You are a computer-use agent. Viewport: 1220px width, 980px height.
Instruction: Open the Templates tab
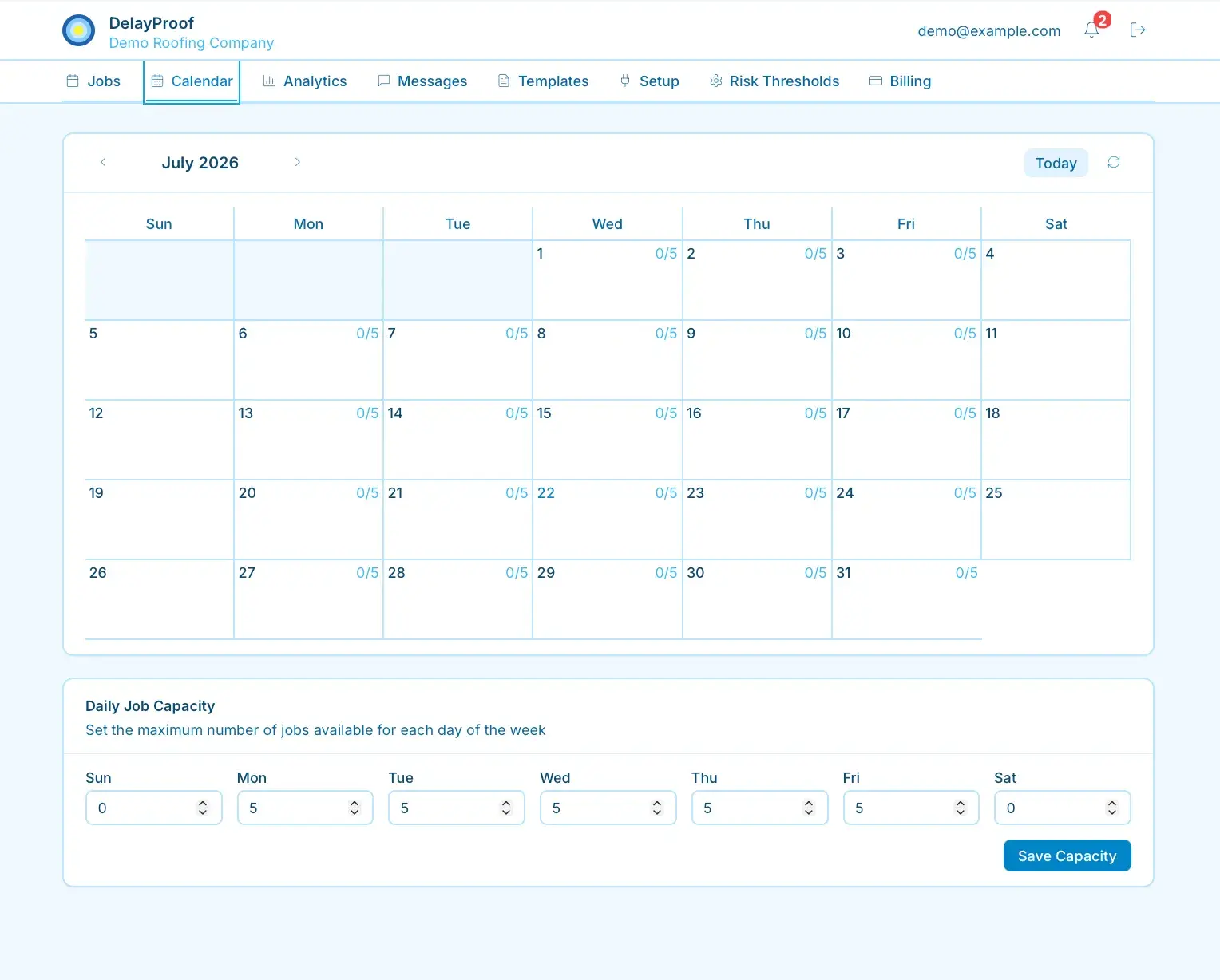click(543, 81)
